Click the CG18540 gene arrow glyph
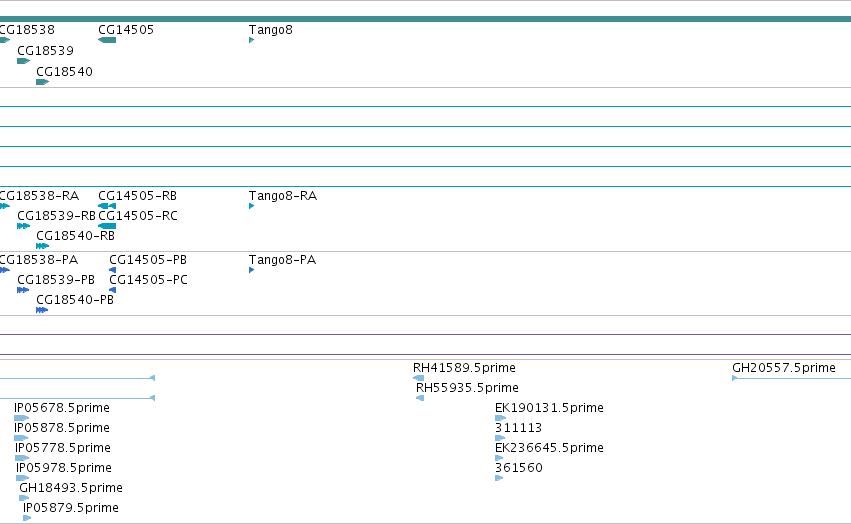The width and height of the screenshot is (851, 524). [x=42, y=82]
